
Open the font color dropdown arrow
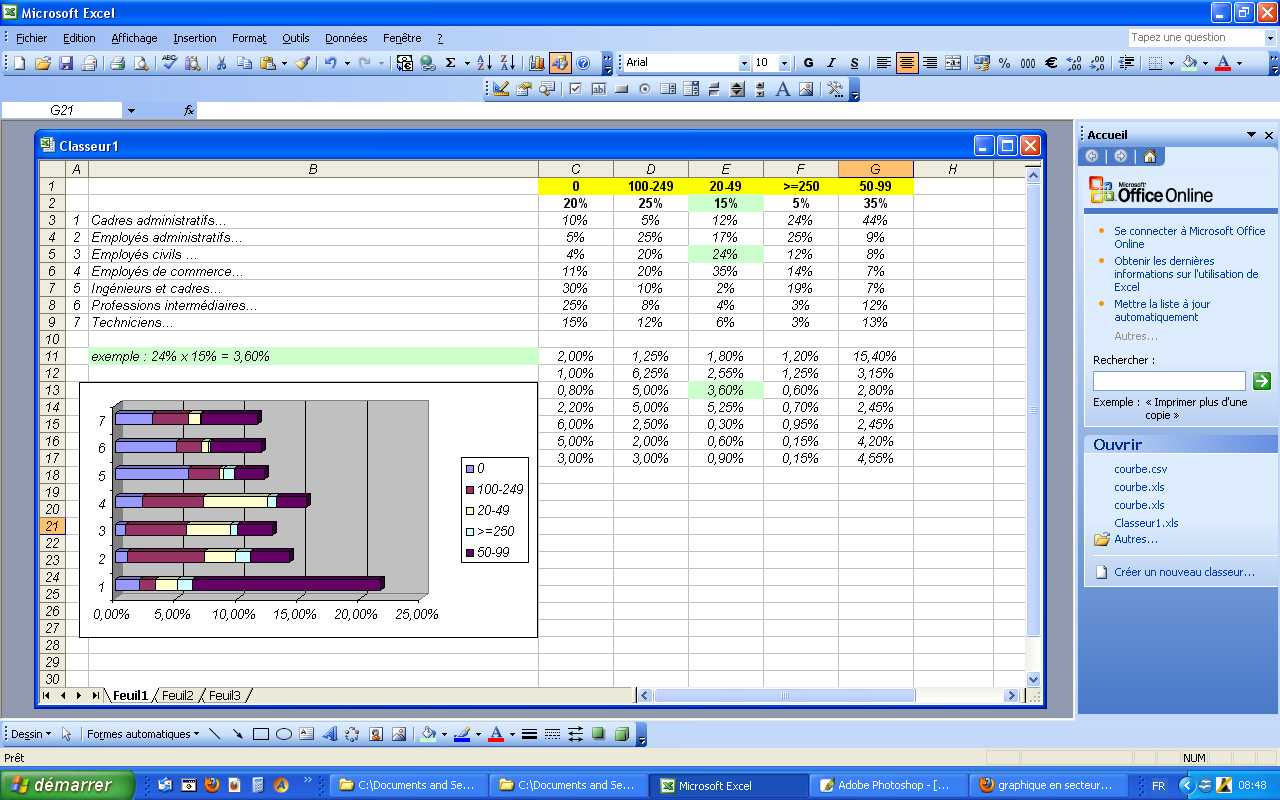[x=1239, y=63]
